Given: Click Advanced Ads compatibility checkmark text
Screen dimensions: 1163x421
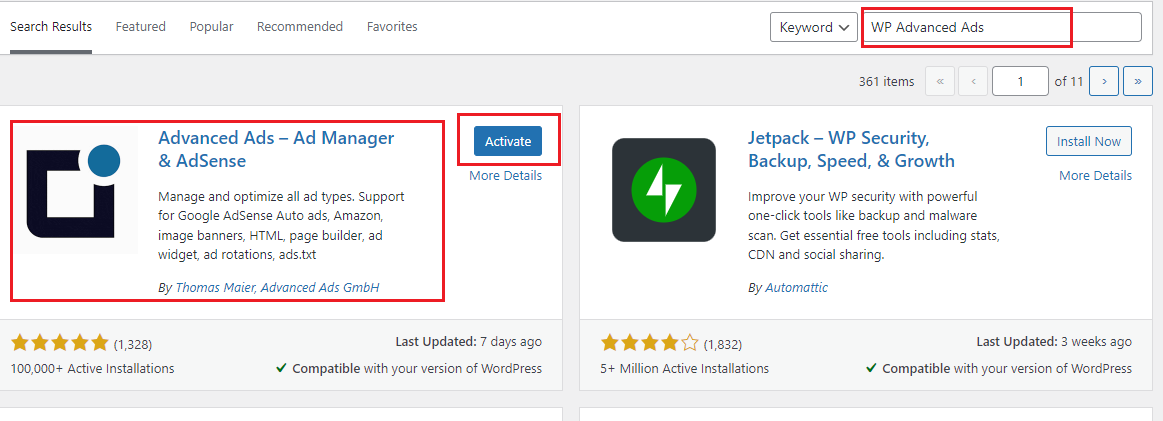Looking at the screenshot, I should (409, 368).
